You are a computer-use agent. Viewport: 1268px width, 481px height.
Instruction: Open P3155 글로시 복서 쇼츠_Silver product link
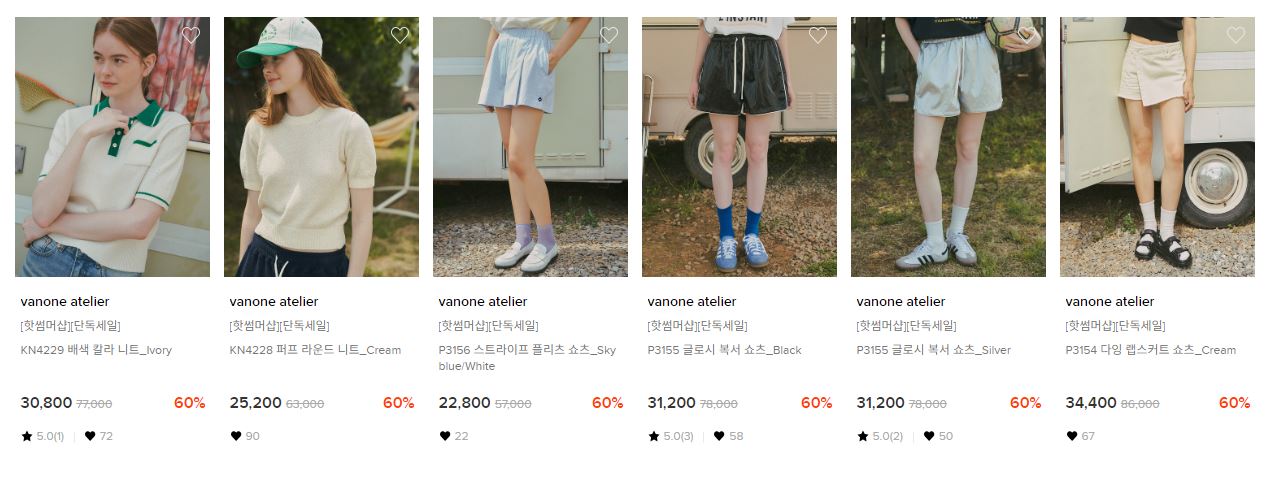(x=934, y=350)
